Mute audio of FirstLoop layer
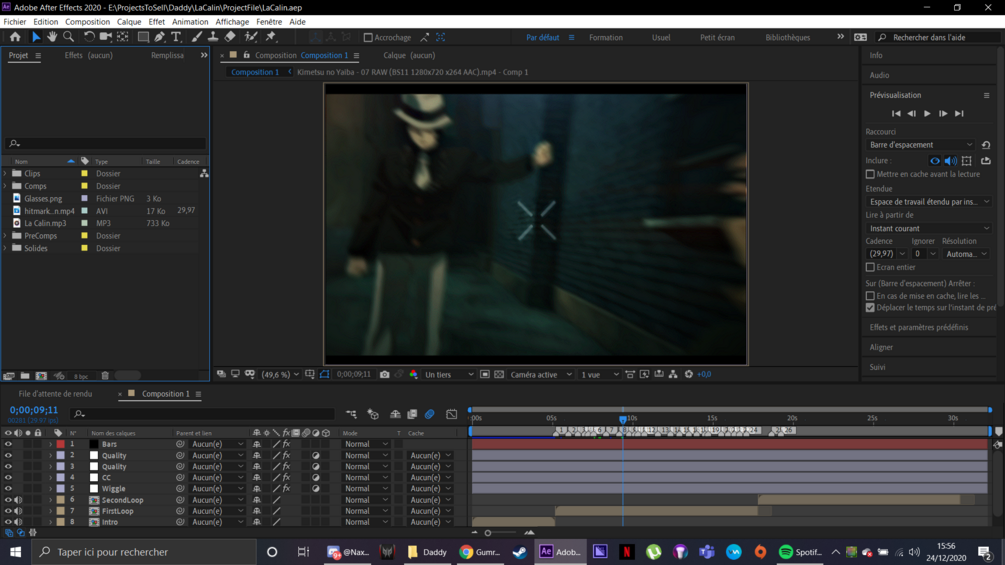Image resolution: width=1005 pixels, height=565 pixels. pyautogui.click(x=18, y=511)
